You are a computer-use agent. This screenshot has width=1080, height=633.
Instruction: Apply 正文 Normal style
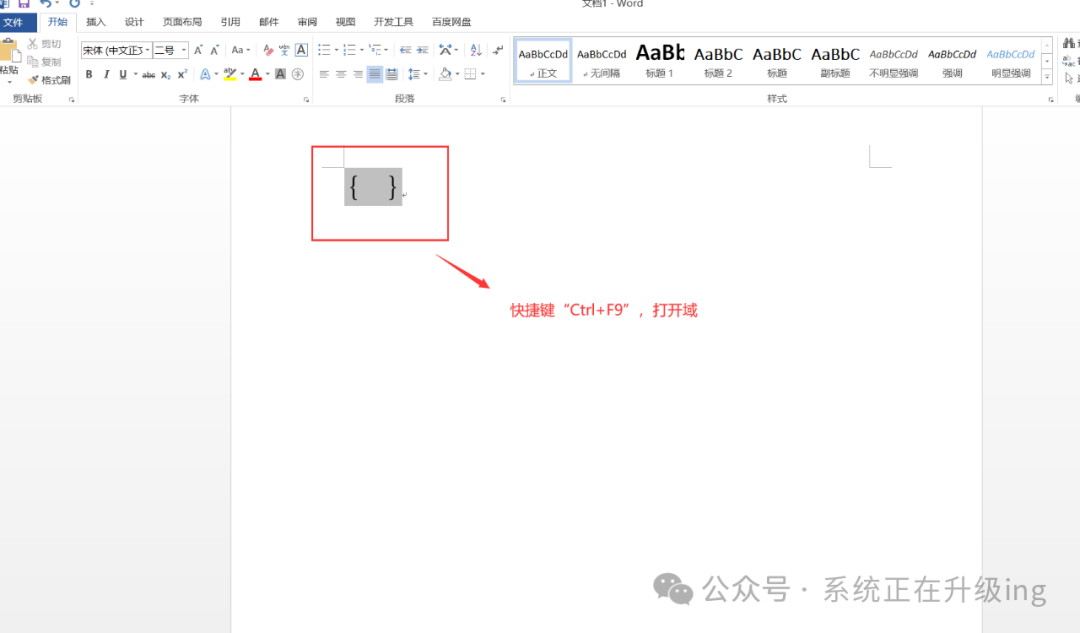(543, 61)
